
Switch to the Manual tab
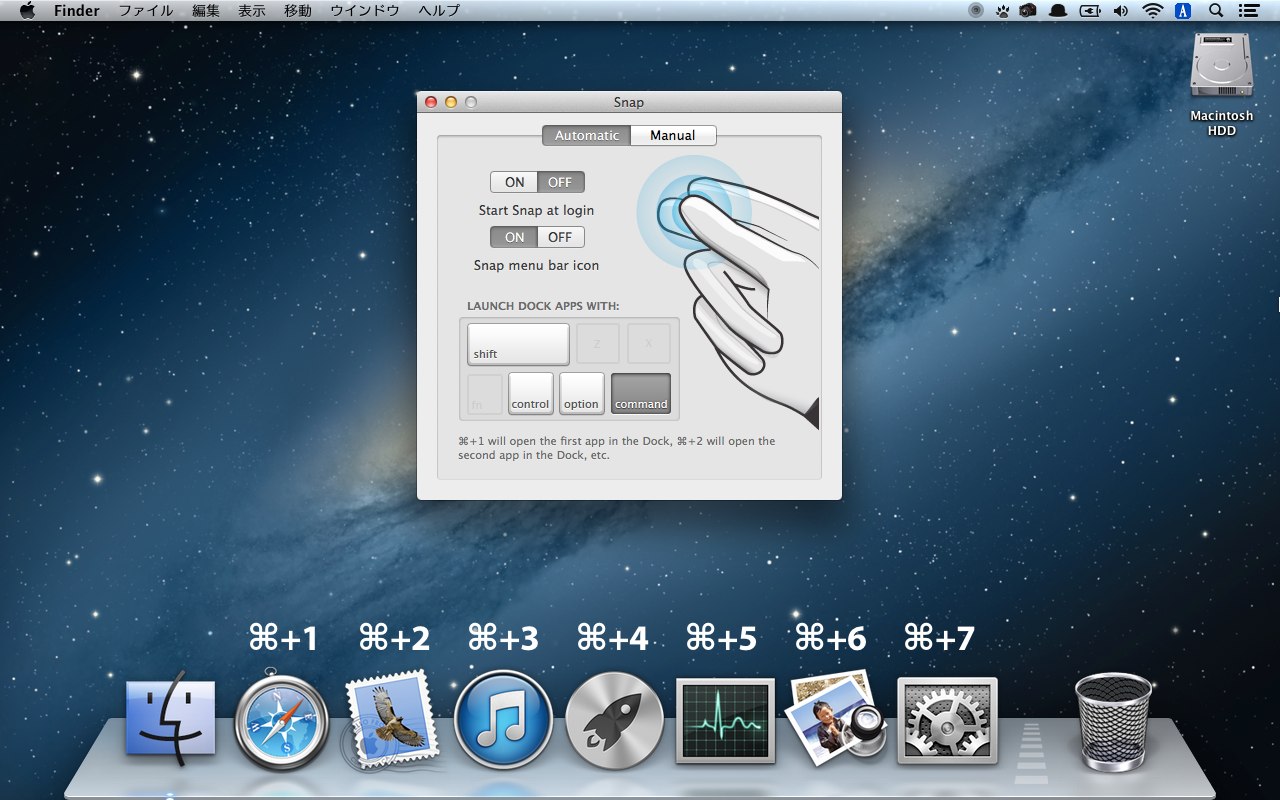coord(673,135)
